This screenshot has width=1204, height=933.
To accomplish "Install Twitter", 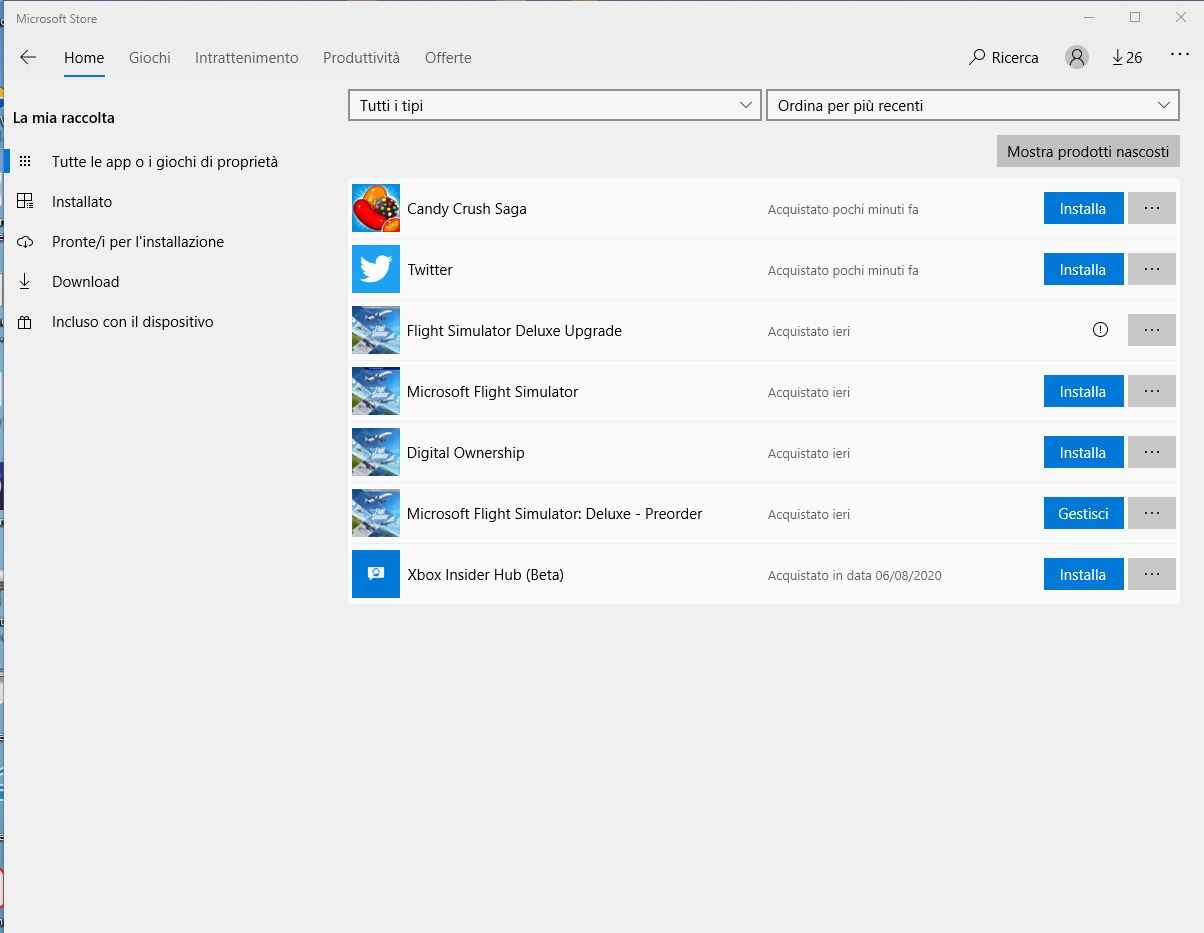I will tap(1084, 270).
